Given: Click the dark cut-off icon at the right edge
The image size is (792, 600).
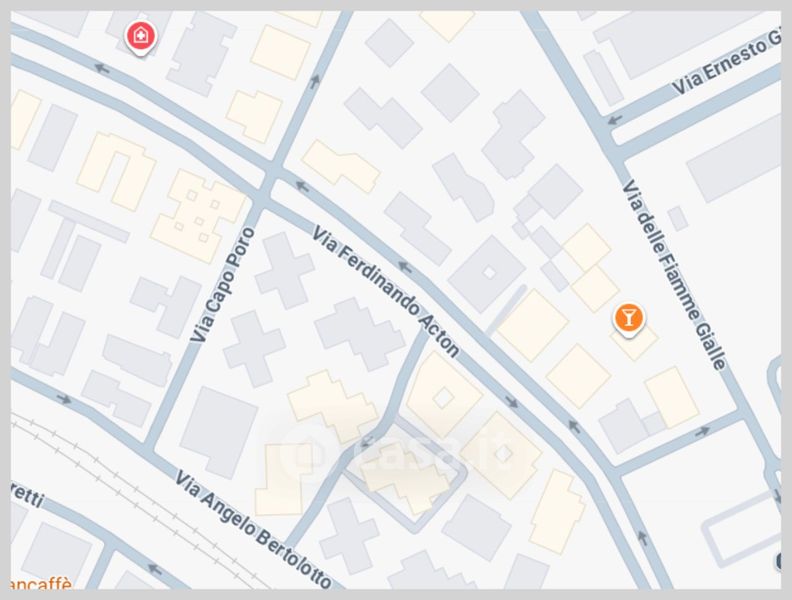Looking at the screenshot, I should click(x=778, y=561).
